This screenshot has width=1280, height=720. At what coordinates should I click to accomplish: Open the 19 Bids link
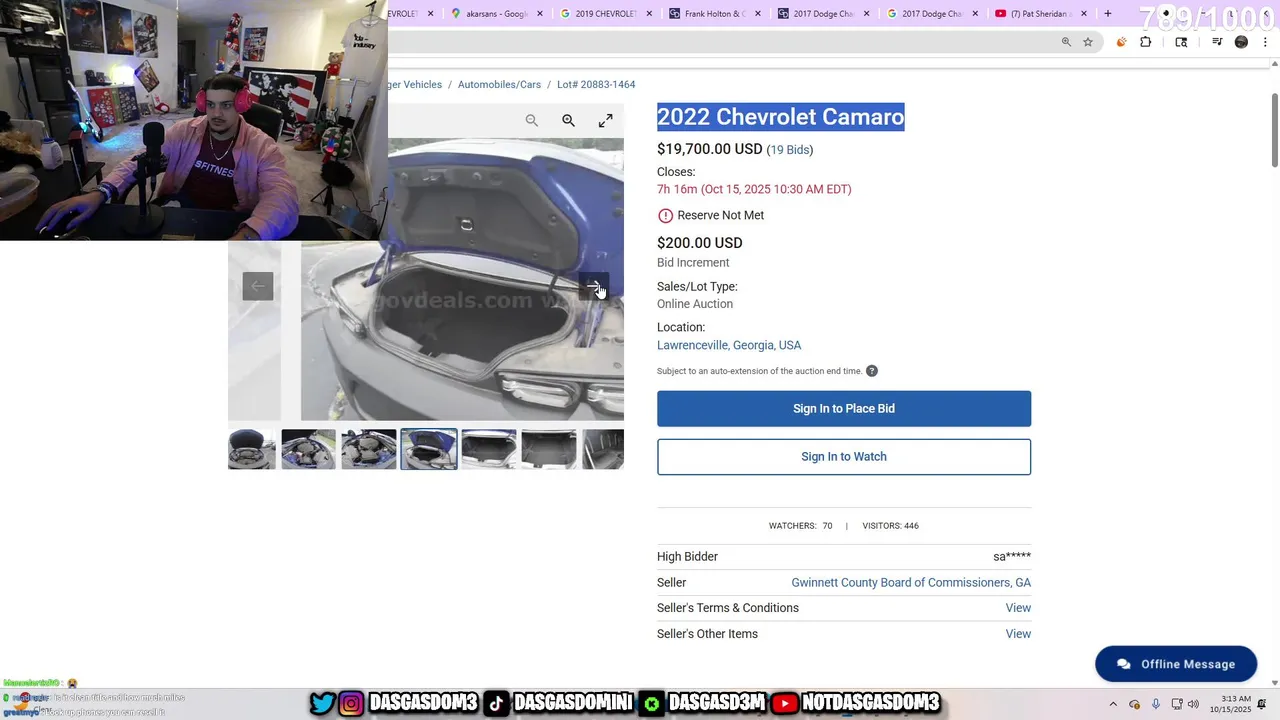coord(790,150)
